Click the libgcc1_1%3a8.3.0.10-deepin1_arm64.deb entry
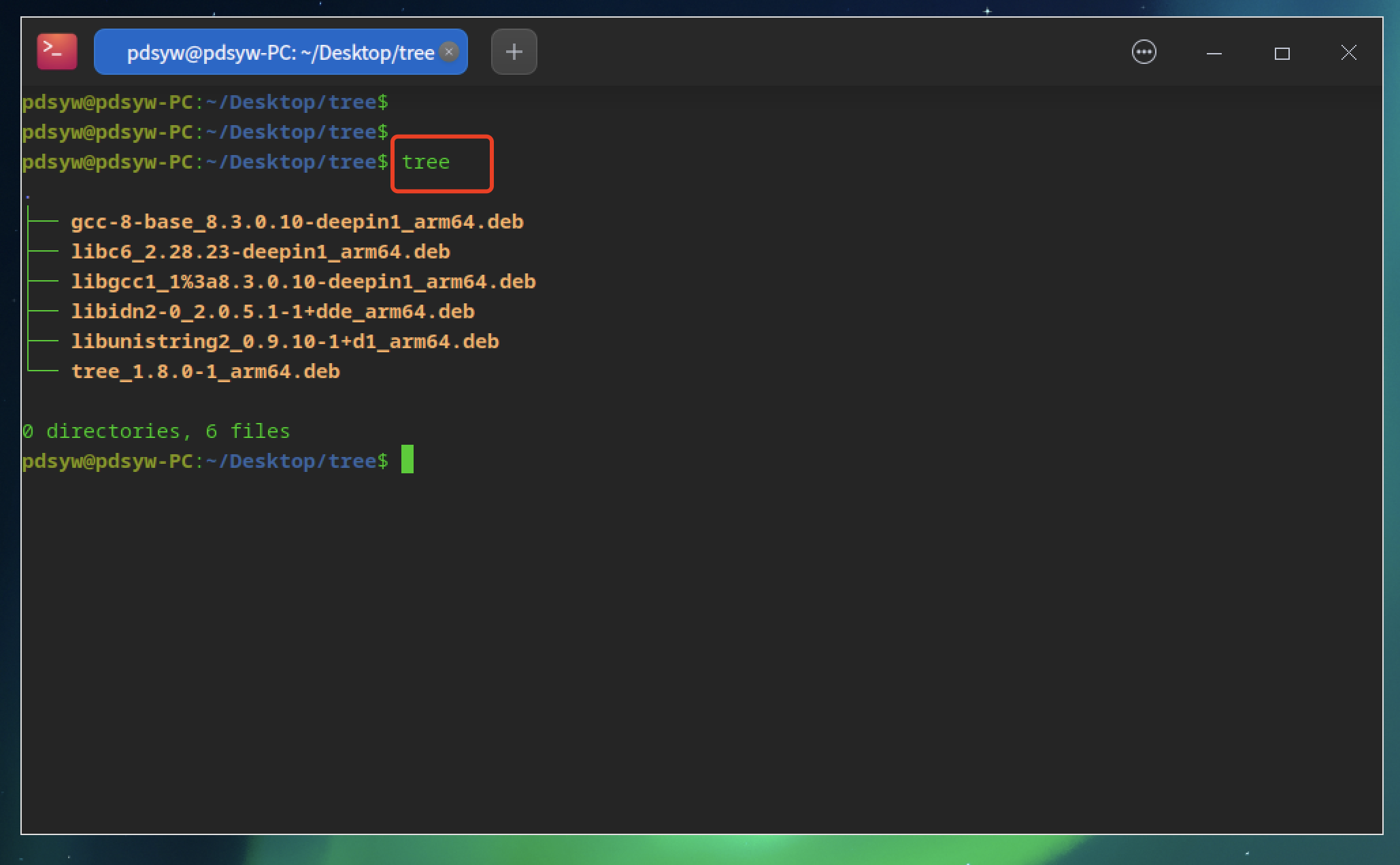The image size is (1400, 865). click(x=303, y=282)
